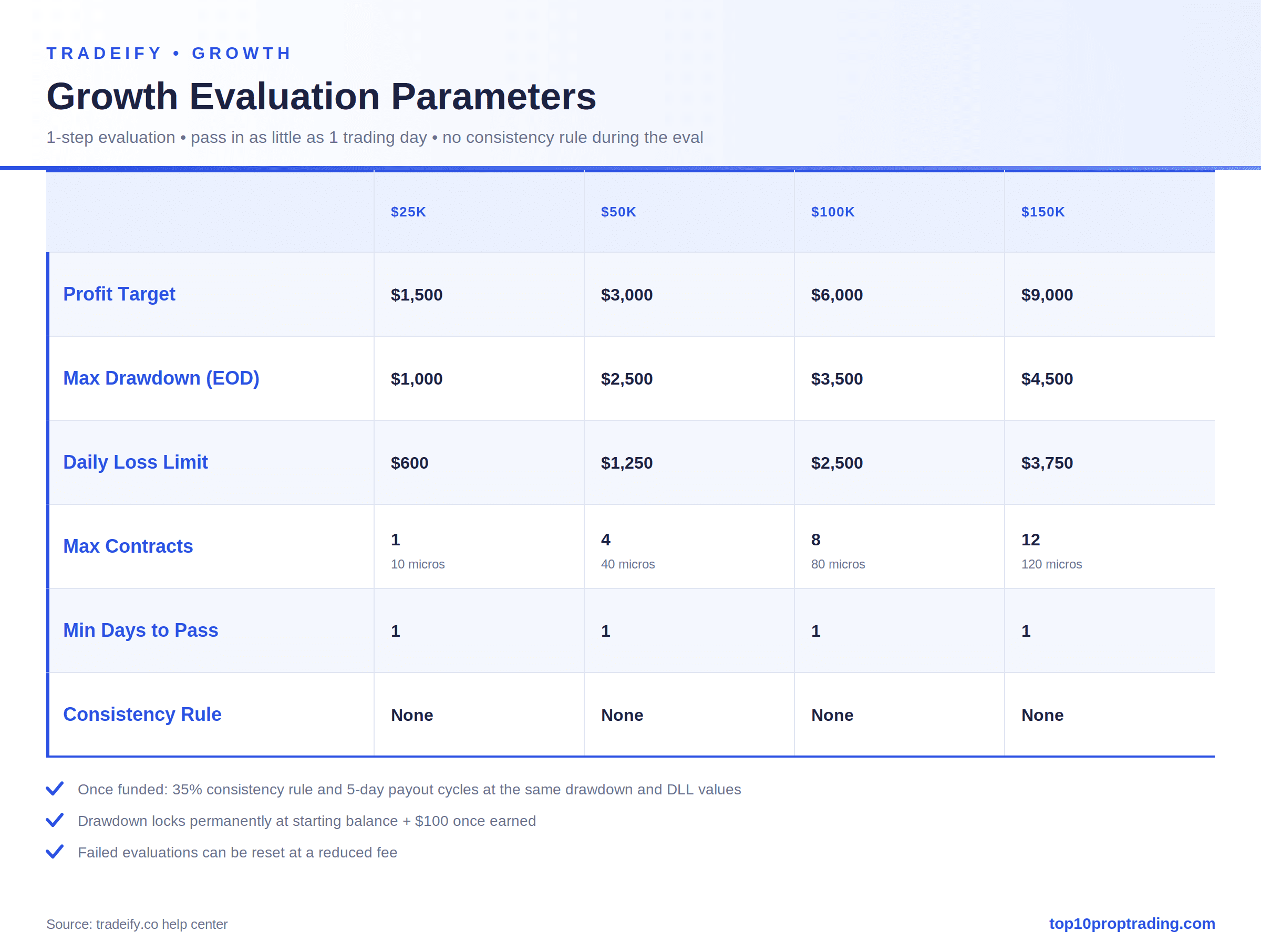Click the 'Source: tradeify.co help center' text
This screenshot has height=952, width=1261.
tap(137, 924)
